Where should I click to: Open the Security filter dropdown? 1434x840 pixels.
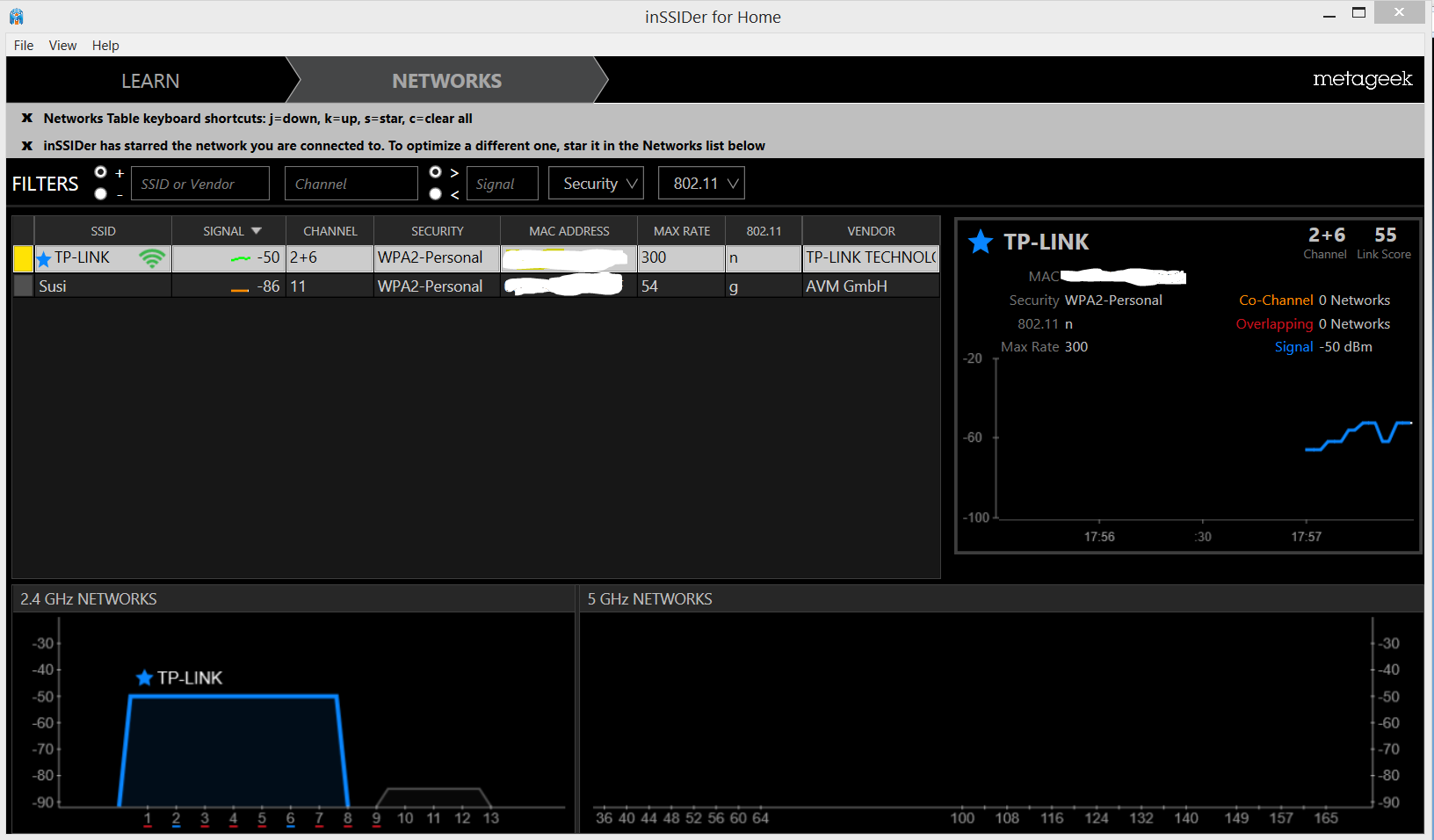pyautogui.click(x=596, y=183)
